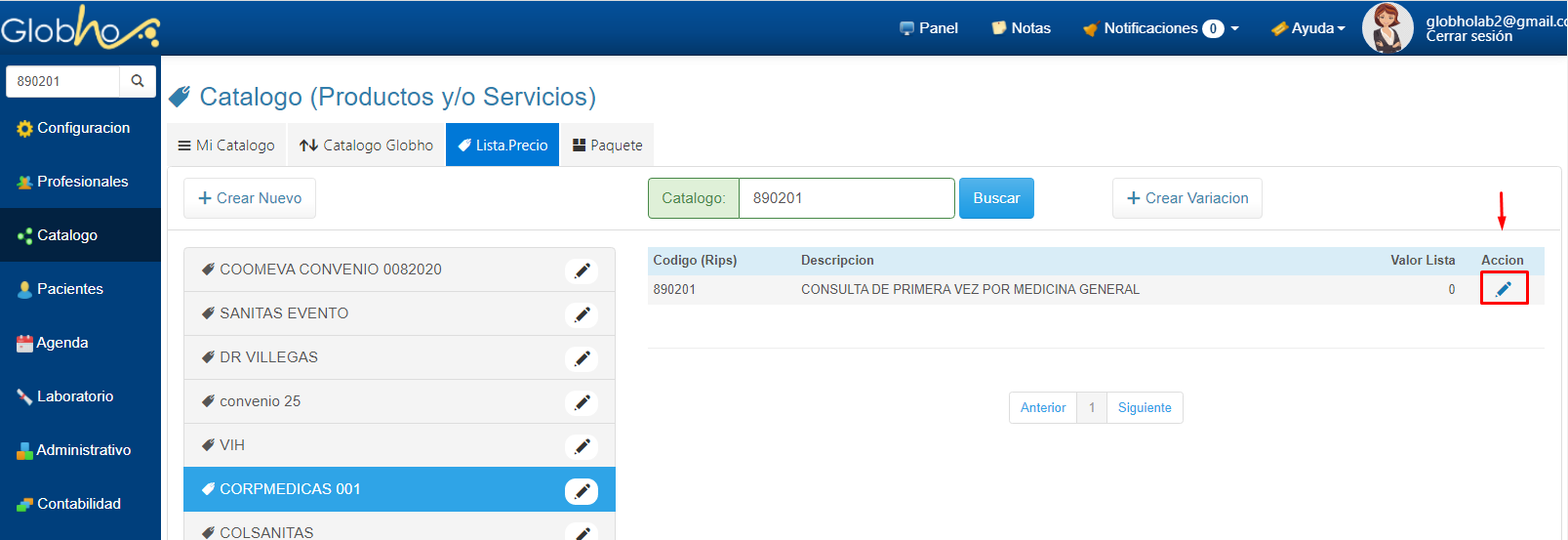Click the search magnifier icon in sidebar
The image size is (1568, 540).
pyautogui.click(x=138, y=81)
